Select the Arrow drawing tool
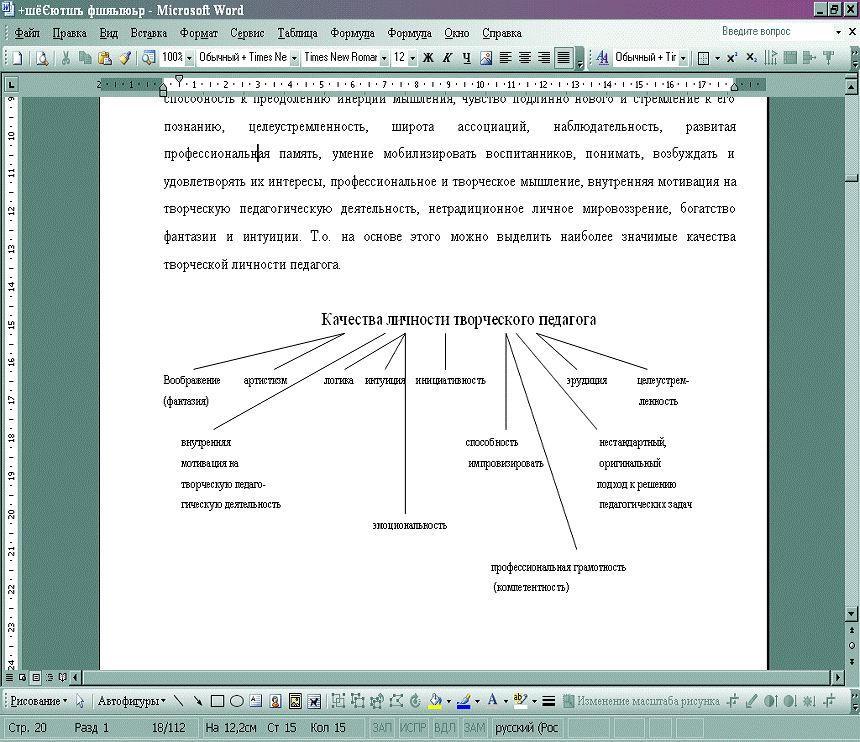The width and height of the screenshot is (860, 742). pos(198,701)
